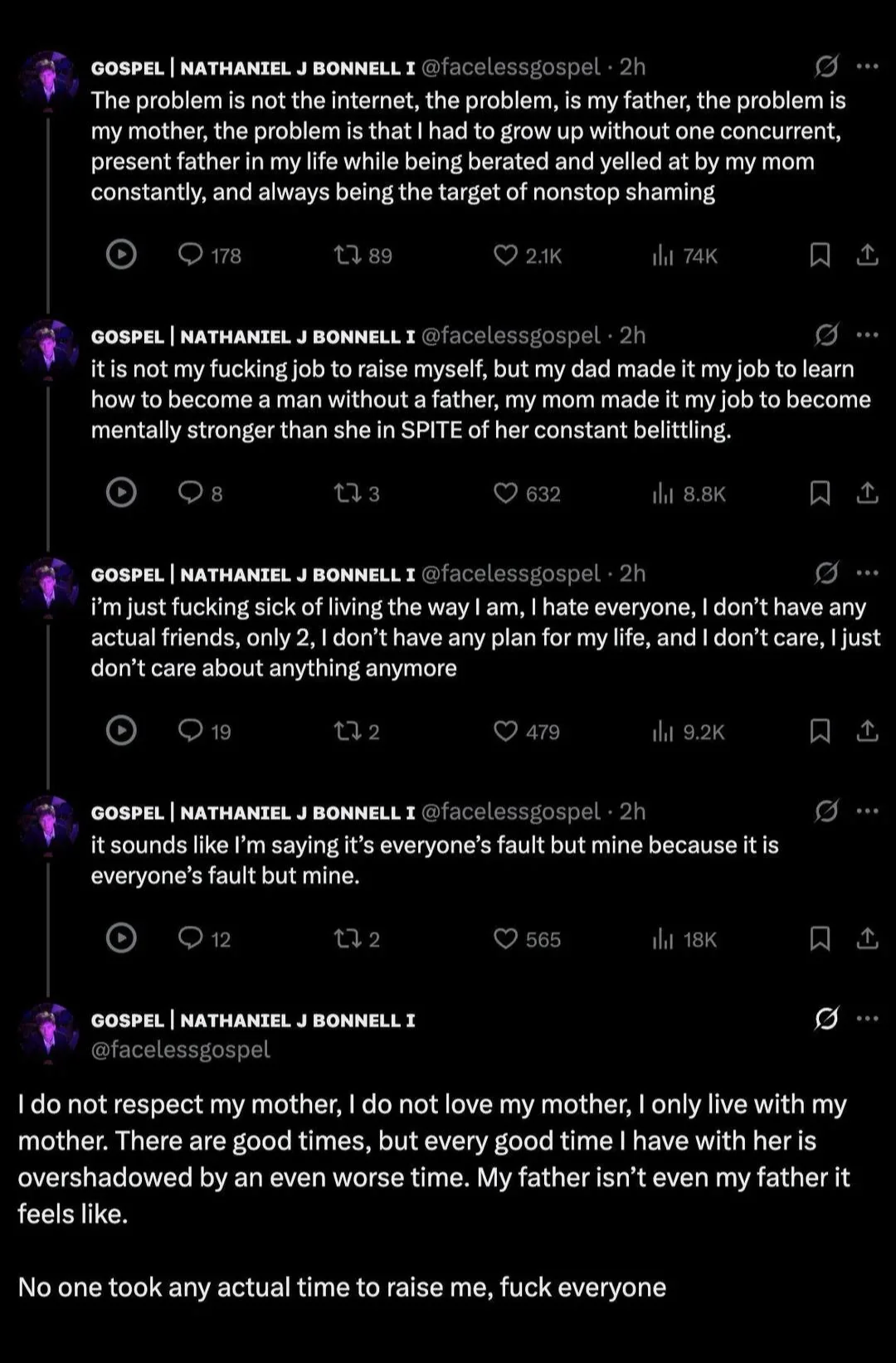Open more options on the bottom tweet
Viewport: 896px width, 1363px height.
867,1019
